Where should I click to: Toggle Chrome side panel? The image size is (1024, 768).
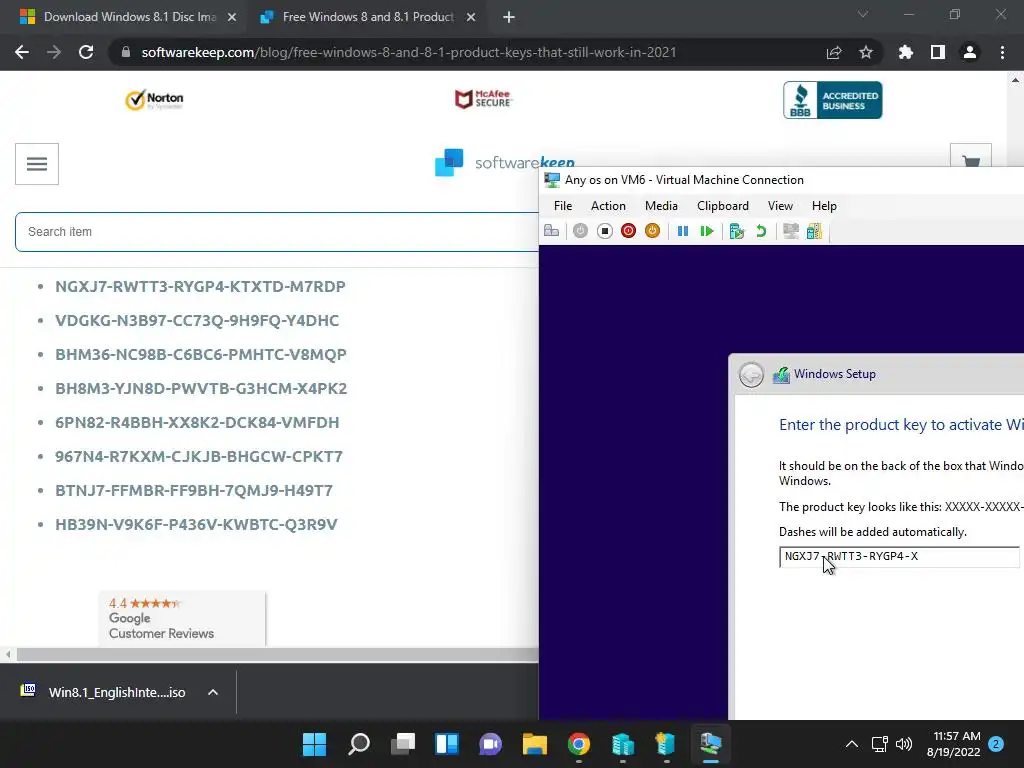938,52
